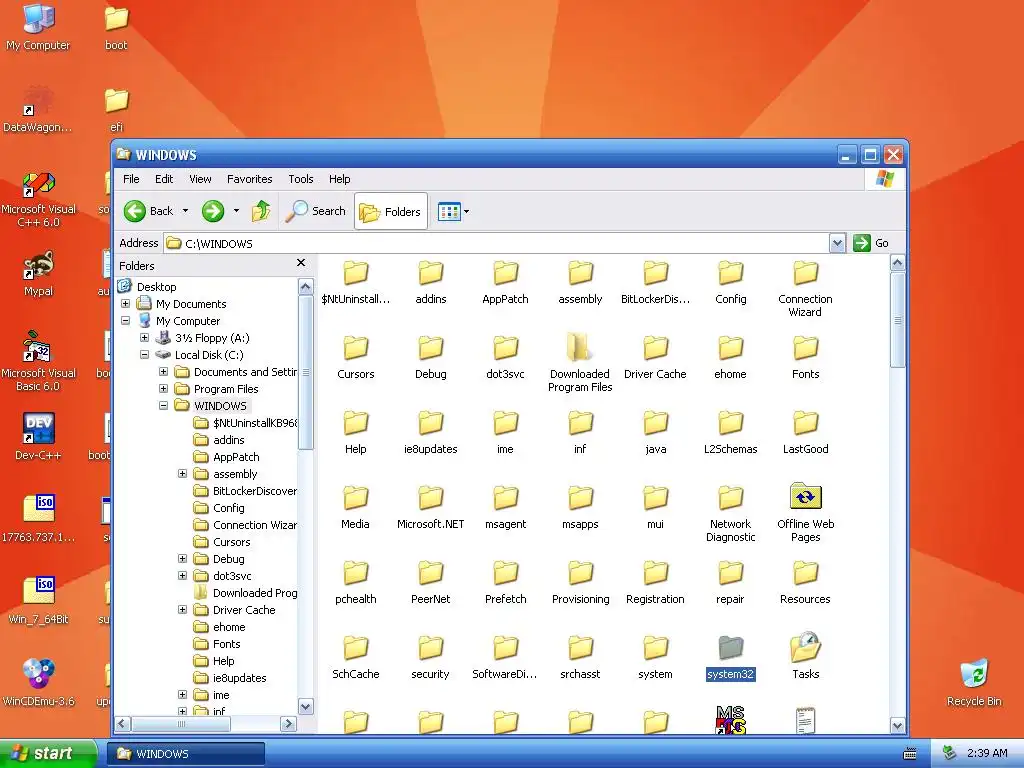Select the $NtUninstall... folder

[356, 281]
